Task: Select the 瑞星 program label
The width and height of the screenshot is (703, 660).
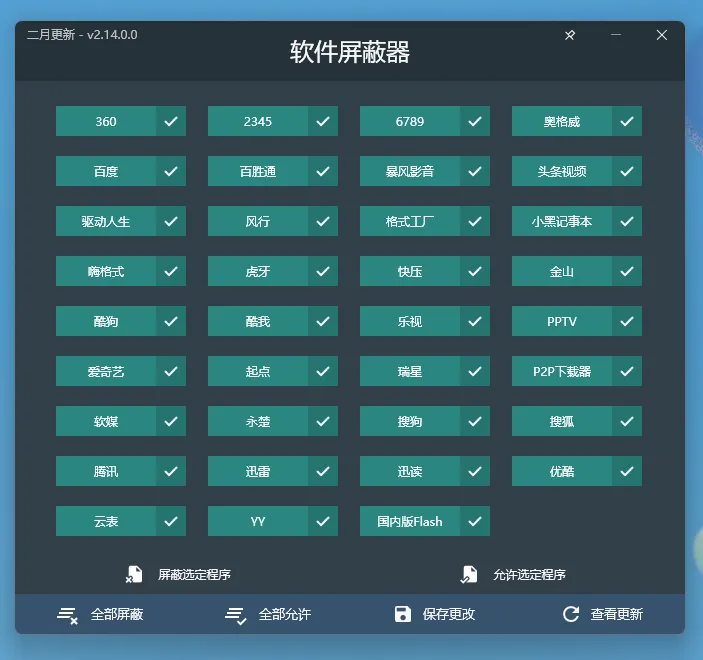Action: pos(410,371)
